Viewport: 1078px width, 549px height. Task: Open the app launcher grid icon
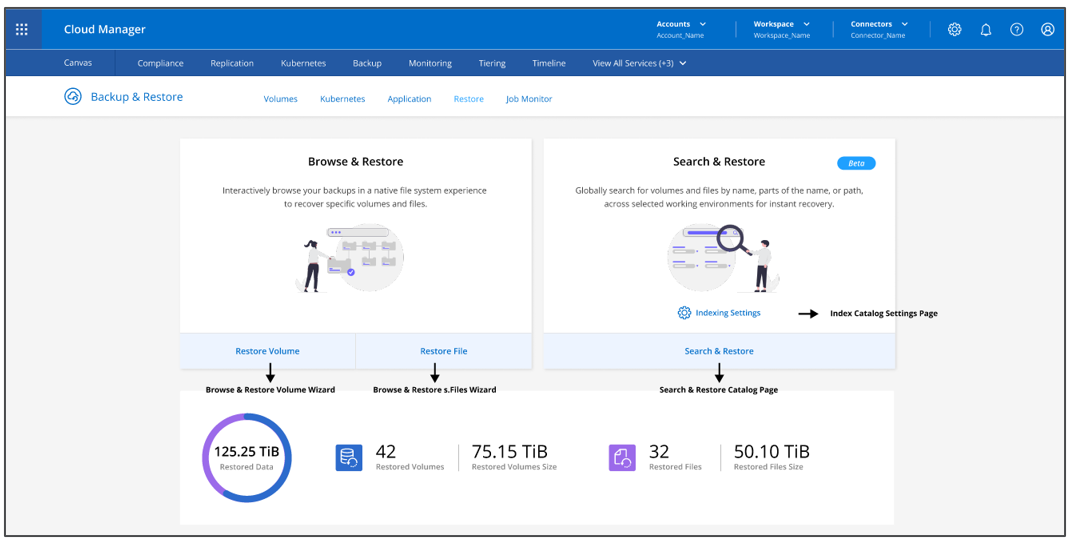coord(21,30)
